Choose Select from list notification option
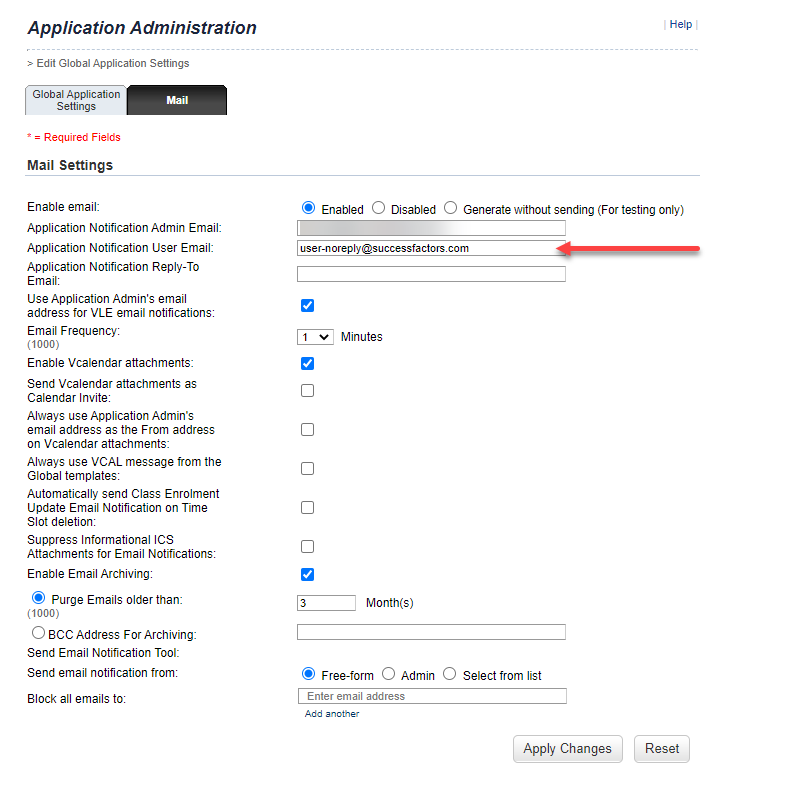This screenshot has height=796, width=802. [x=450, y=673]
